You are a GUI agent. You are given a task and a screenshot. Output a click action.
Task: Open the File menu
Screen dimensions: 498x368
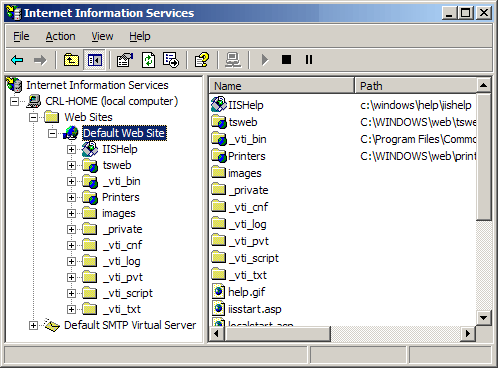tap(21, 36)
